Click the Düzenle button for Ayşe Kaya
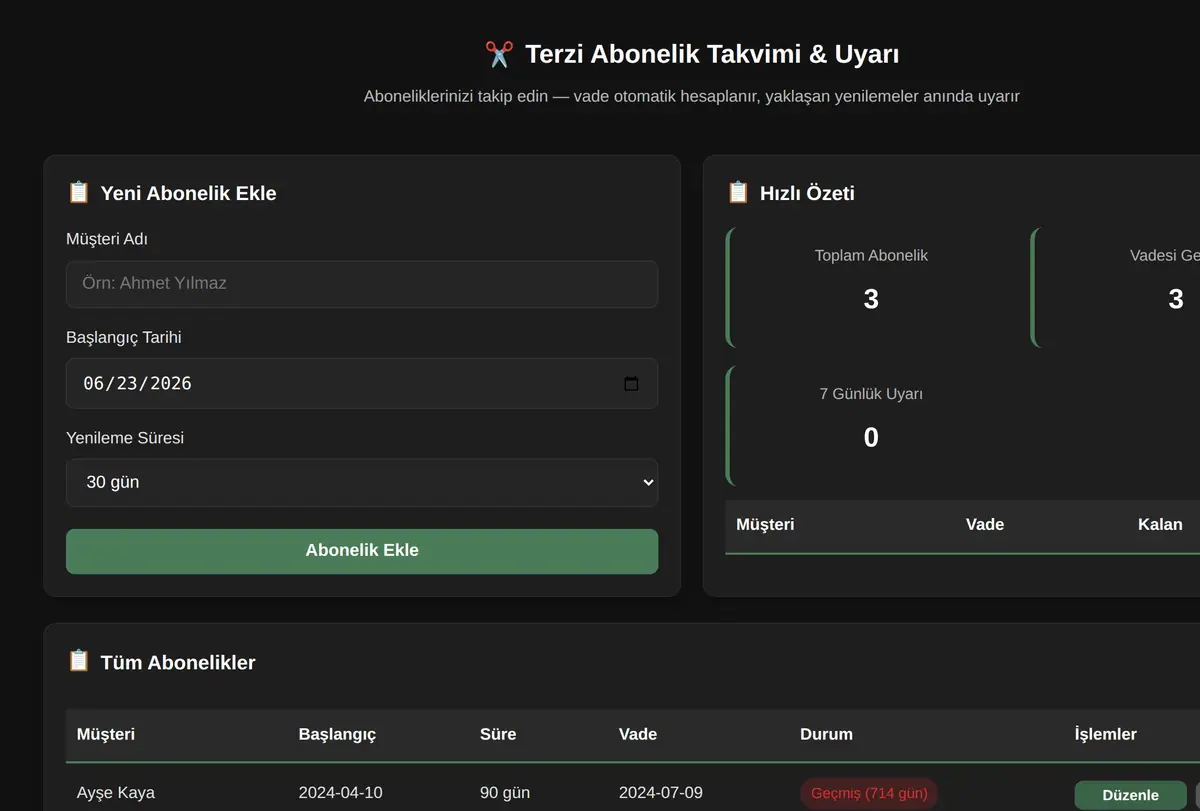Viewport: 1200px width, 811px height. [x=1130, y=795]
